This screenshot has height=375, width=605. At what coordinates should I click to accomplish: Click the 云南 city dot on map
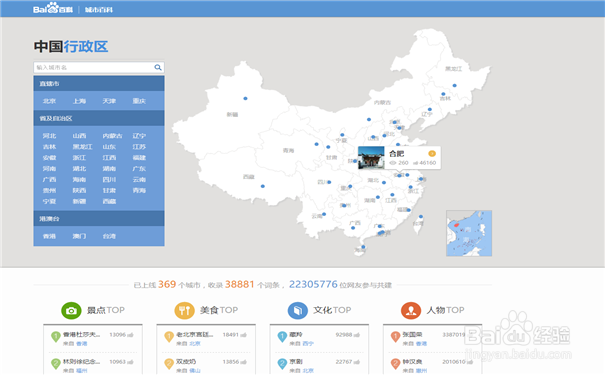[x=324, y=214]
